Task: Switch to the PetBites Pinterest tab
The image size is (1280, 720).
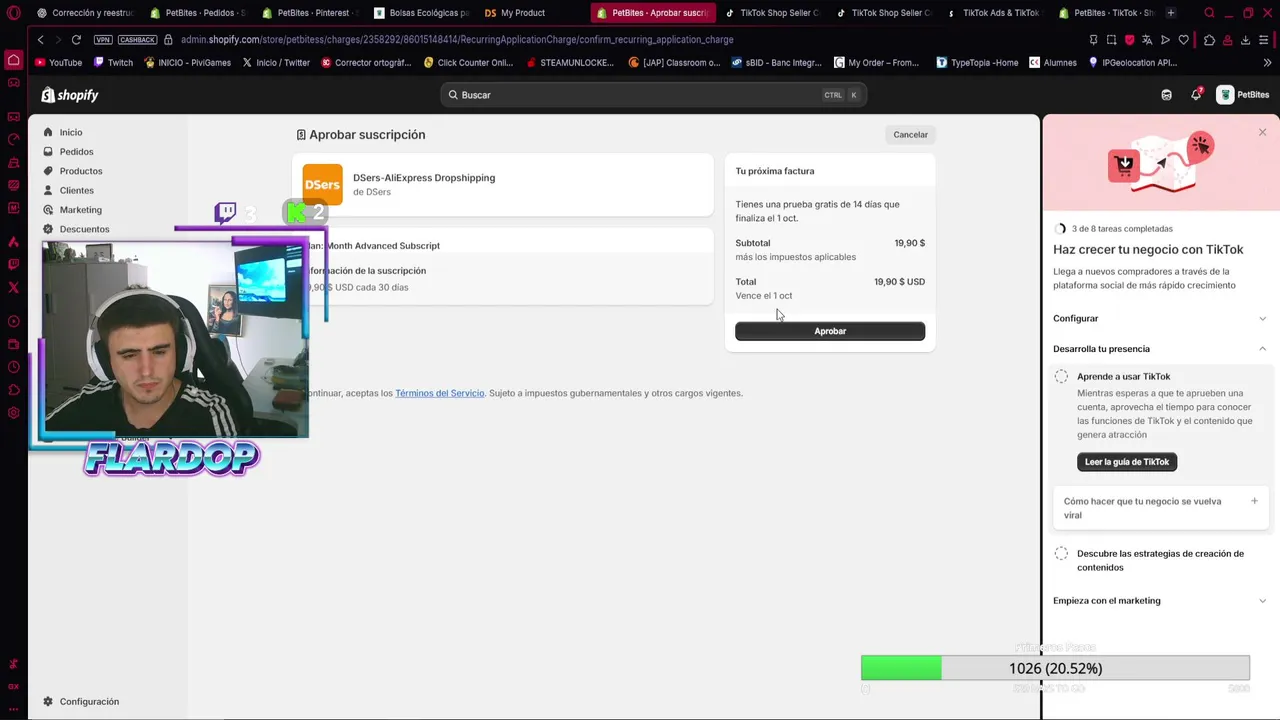Action: 309,13
